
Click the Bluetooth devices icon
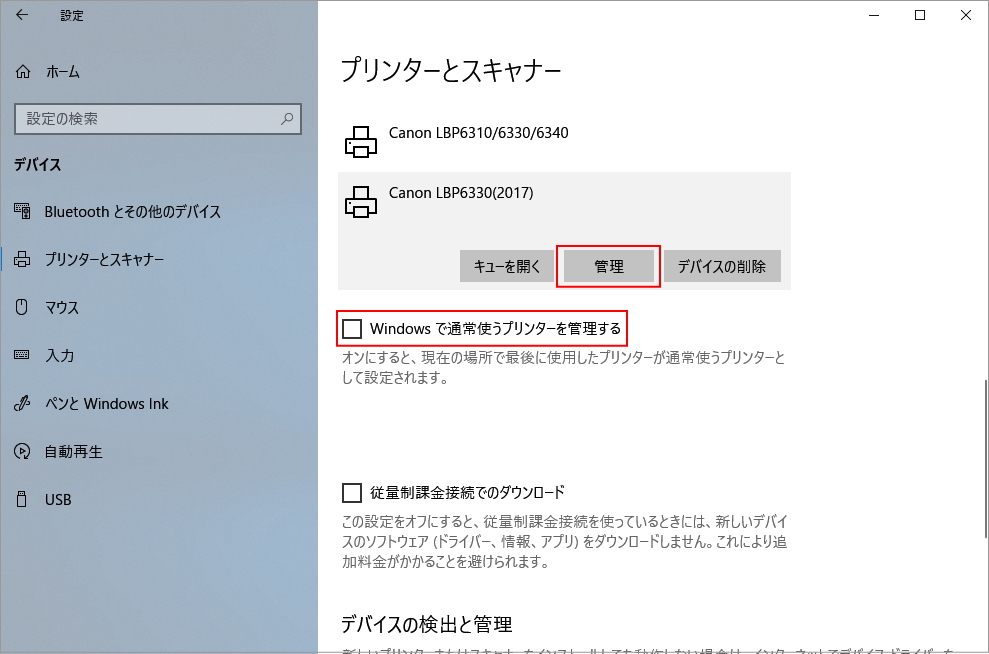[x=23, y=212]
